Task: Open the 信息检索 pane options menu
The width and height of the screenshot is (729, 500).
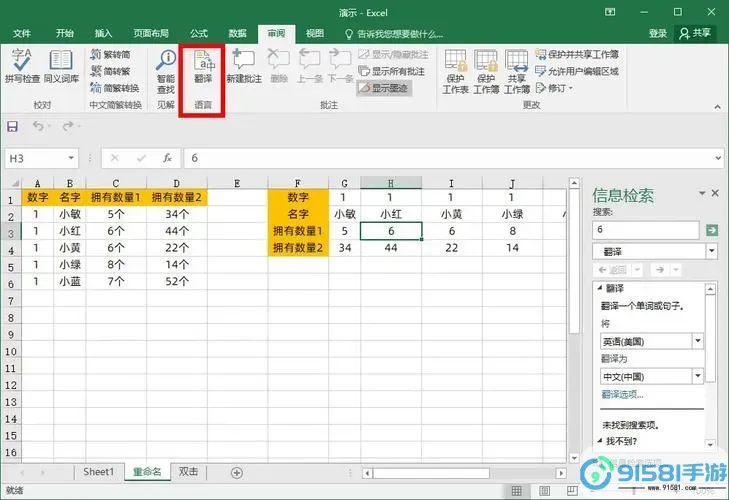Action: [702, 193]
